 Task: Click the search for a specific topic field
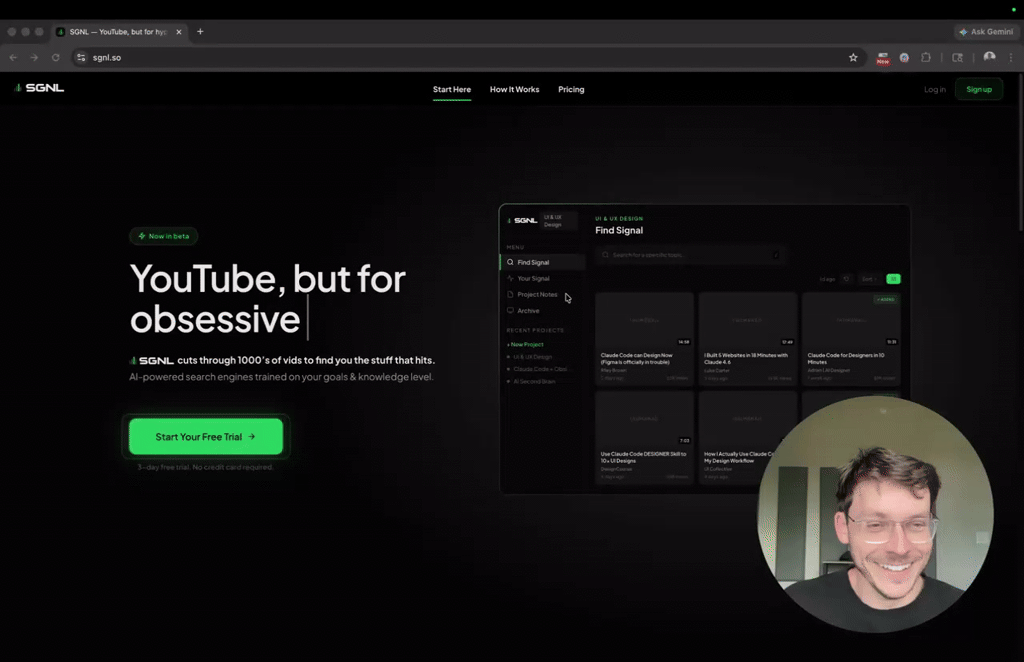click(690, 255)
